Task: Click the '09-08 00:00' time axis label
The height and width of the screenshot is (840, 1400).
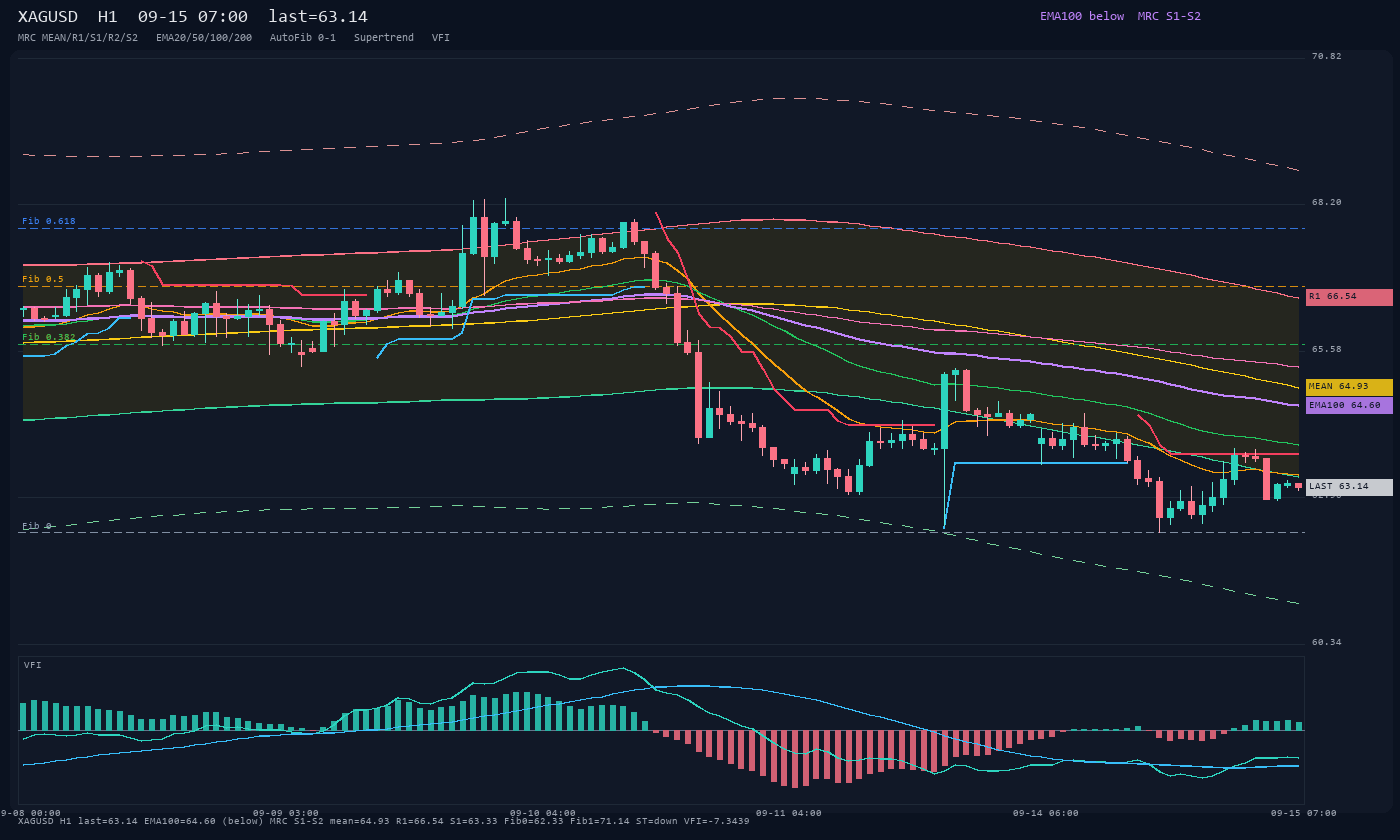Action: (28, 813)
